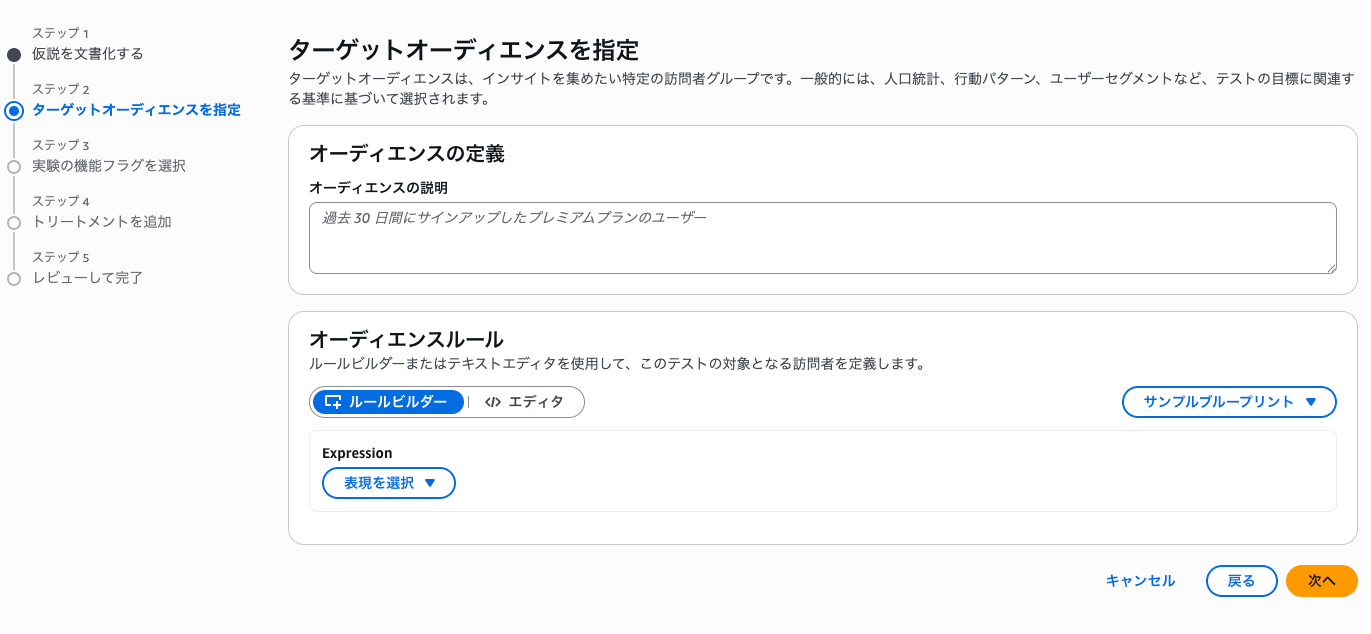Click the Expression label
The height and width of the screenshot is (634, 1371).
[357, 453]
